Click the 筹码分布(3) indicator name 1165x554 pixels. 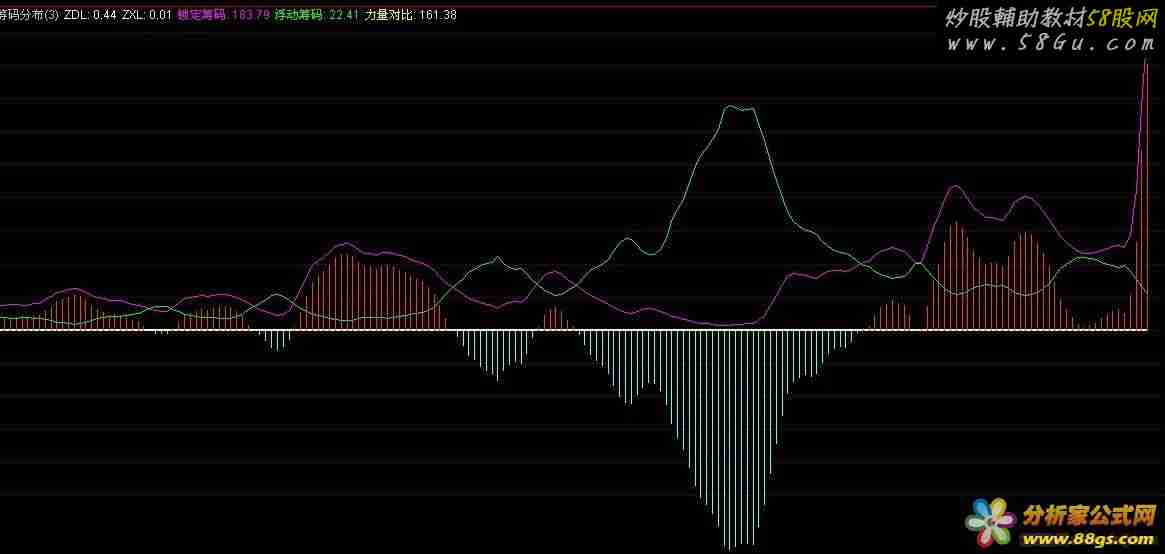(x=29, y=15)
